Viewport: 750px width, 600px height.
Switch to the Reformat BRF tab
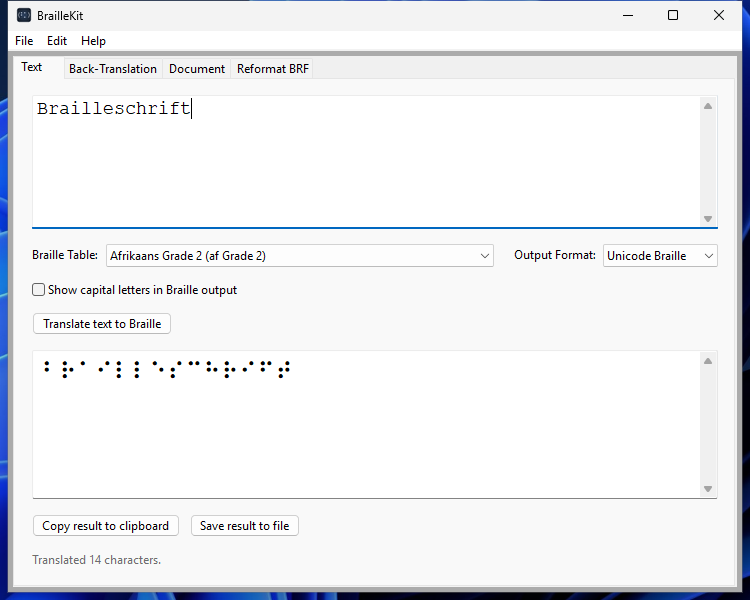[x=273, y=69]
